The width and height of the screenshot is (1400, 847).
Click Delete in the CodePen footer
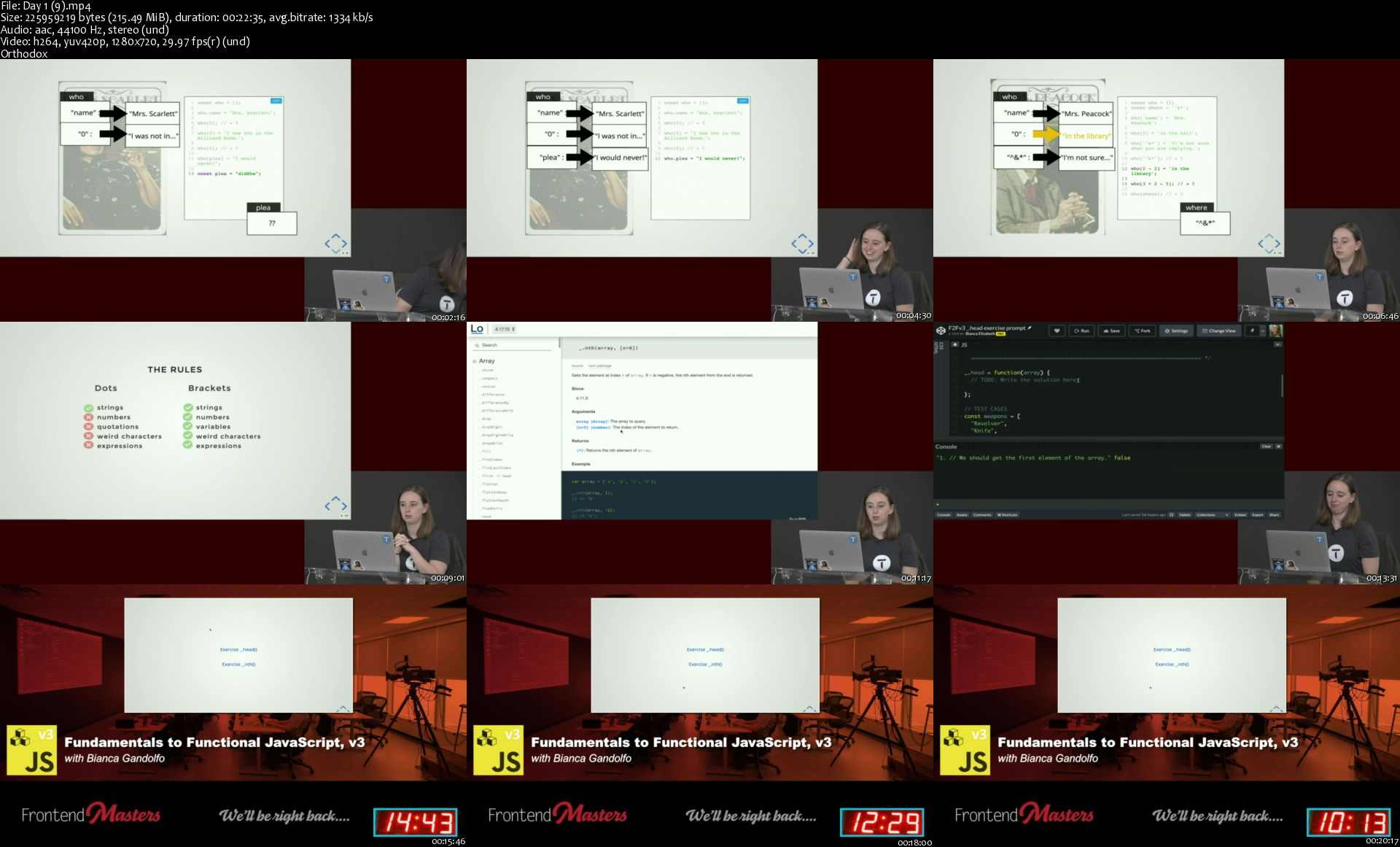point(1185,515)
